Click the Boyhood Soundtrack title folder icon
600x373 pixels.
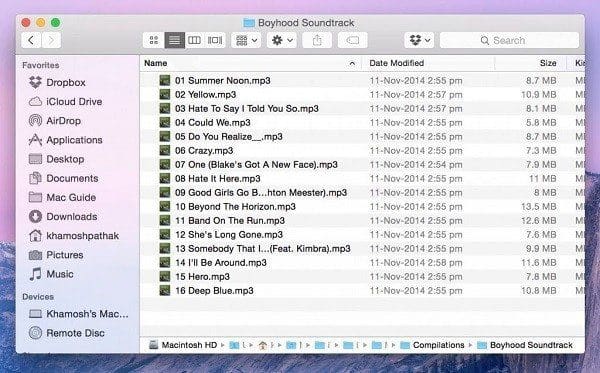pyautogui.click(x=249, y=23)
